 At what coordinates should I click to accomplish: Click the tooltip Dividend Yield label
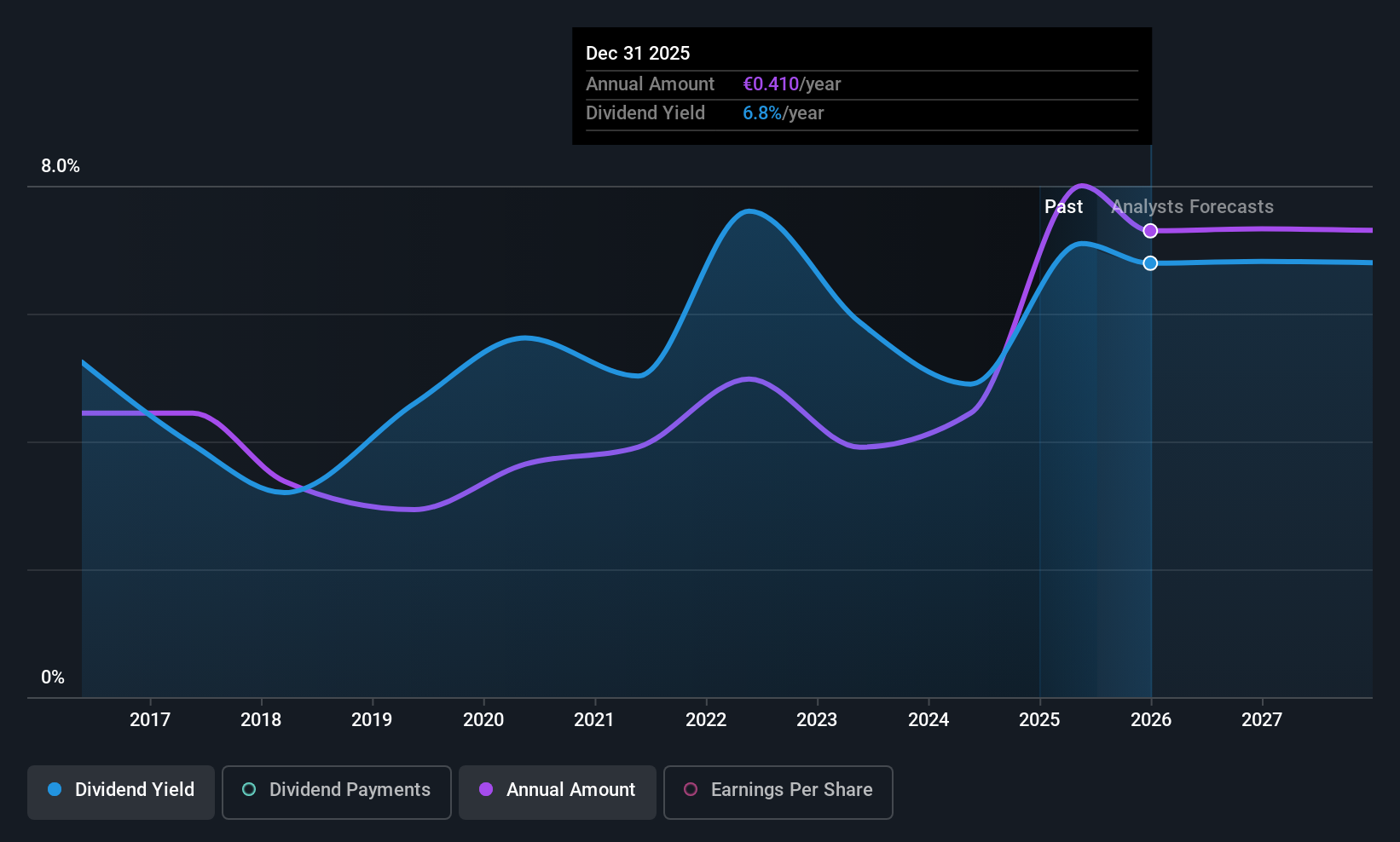645,113
